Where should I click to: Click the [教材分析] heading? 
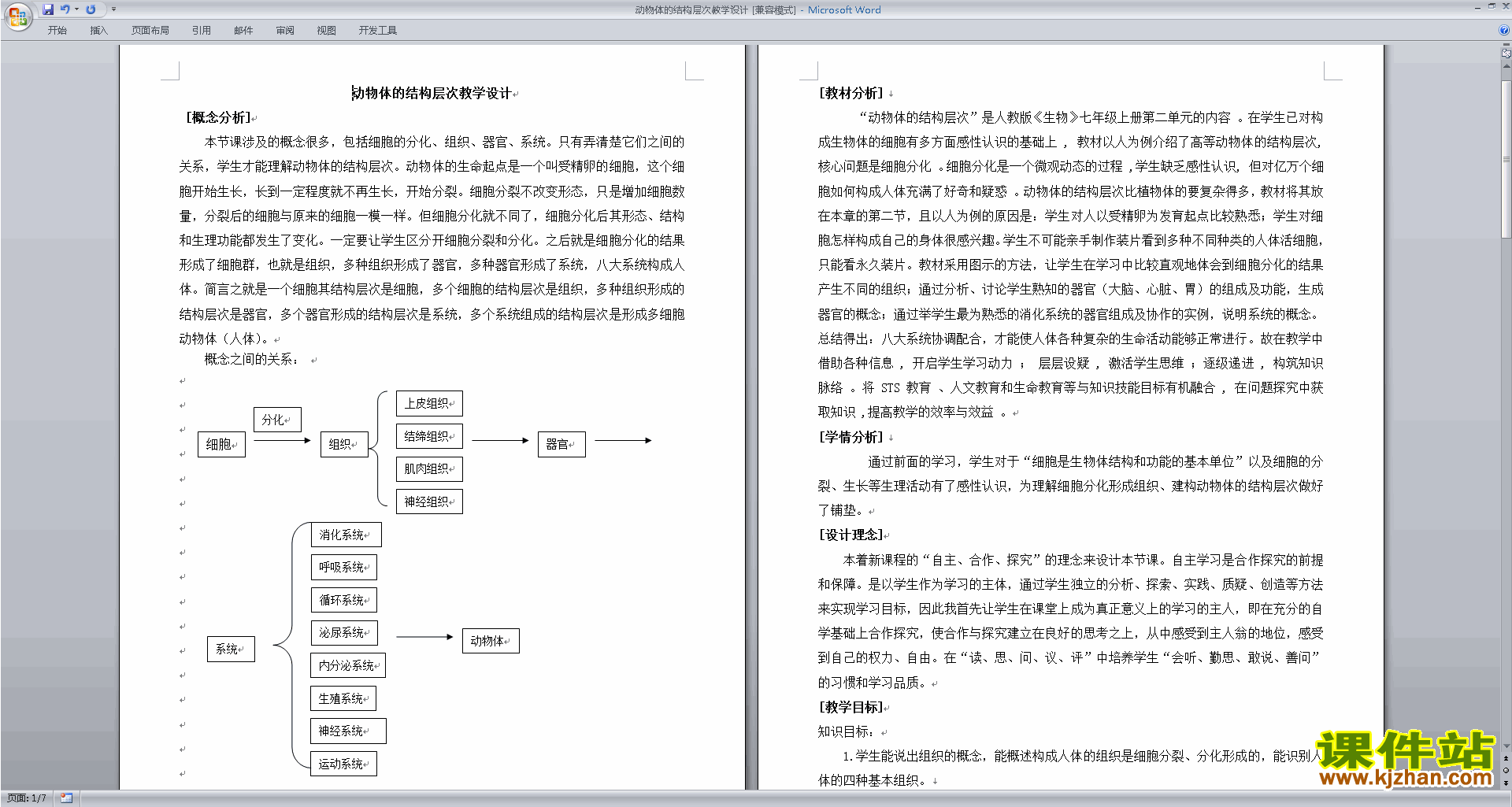point(850,93)
